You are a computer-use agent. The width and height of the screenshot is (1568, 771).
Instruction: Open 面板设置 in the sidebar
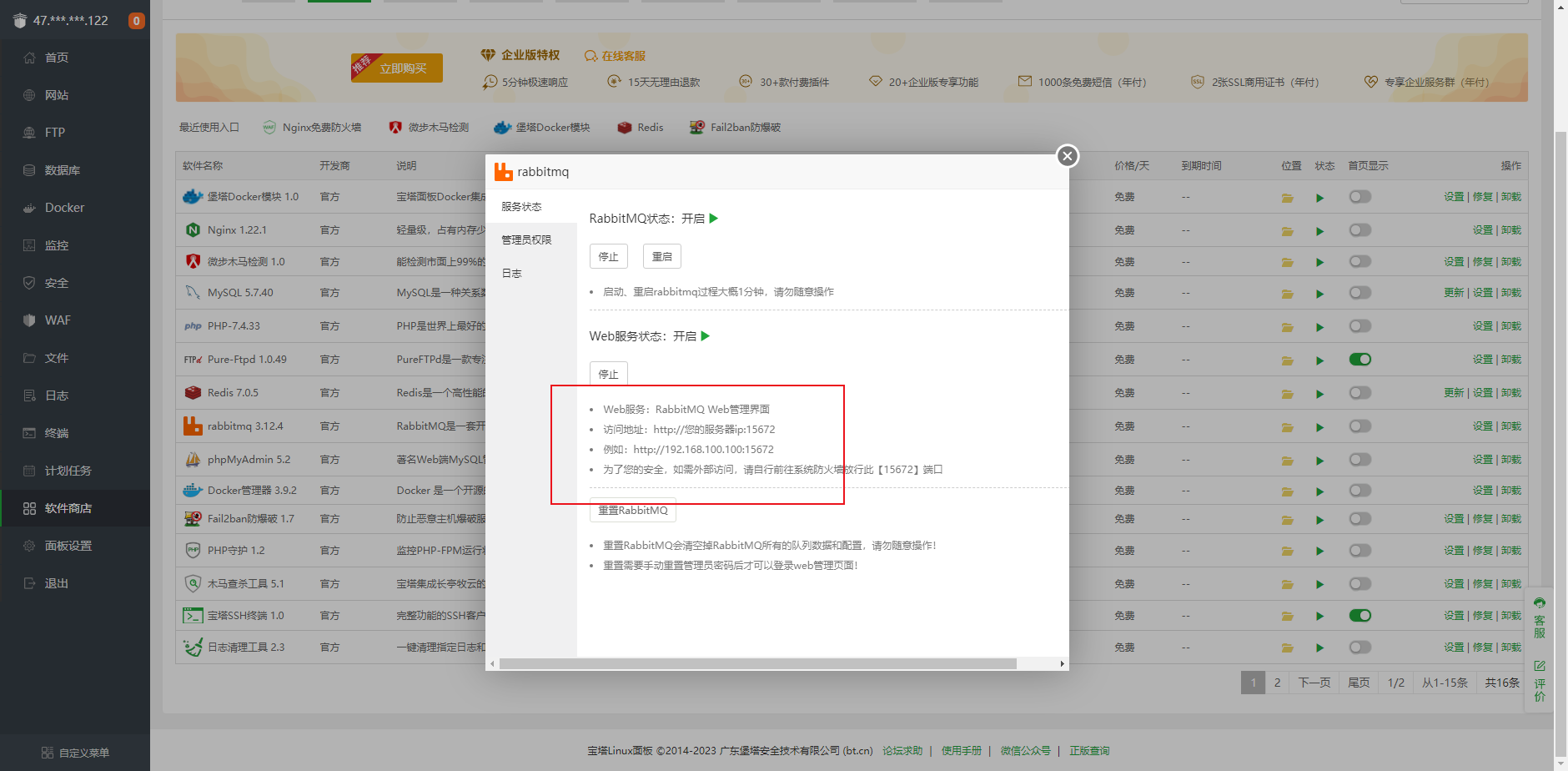pyautogui.click(x=68, y=546)
